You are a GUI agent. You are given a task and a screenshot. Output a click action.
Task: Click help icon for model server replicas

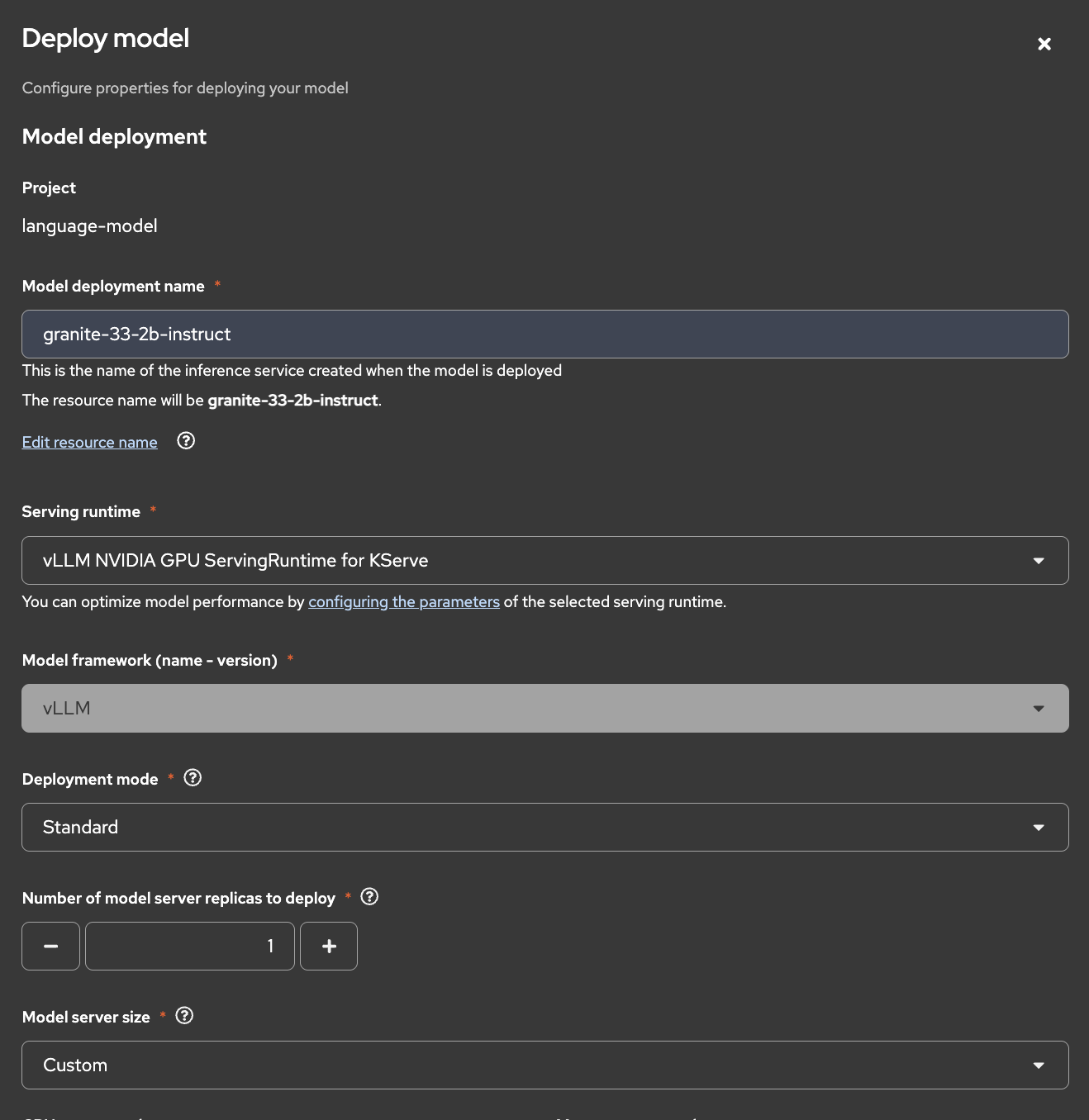click(x=369, y=897)
